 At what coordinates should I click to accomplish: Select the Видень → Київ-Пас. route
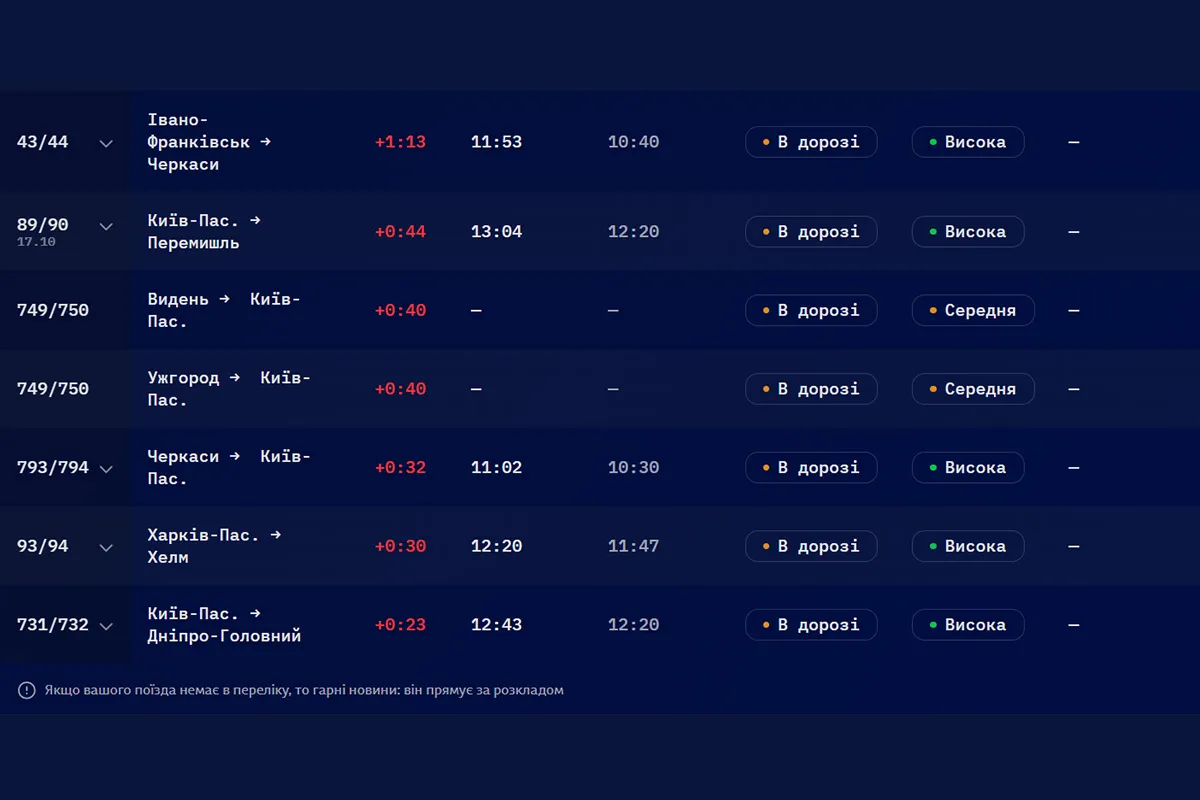(x=224, y=310)
